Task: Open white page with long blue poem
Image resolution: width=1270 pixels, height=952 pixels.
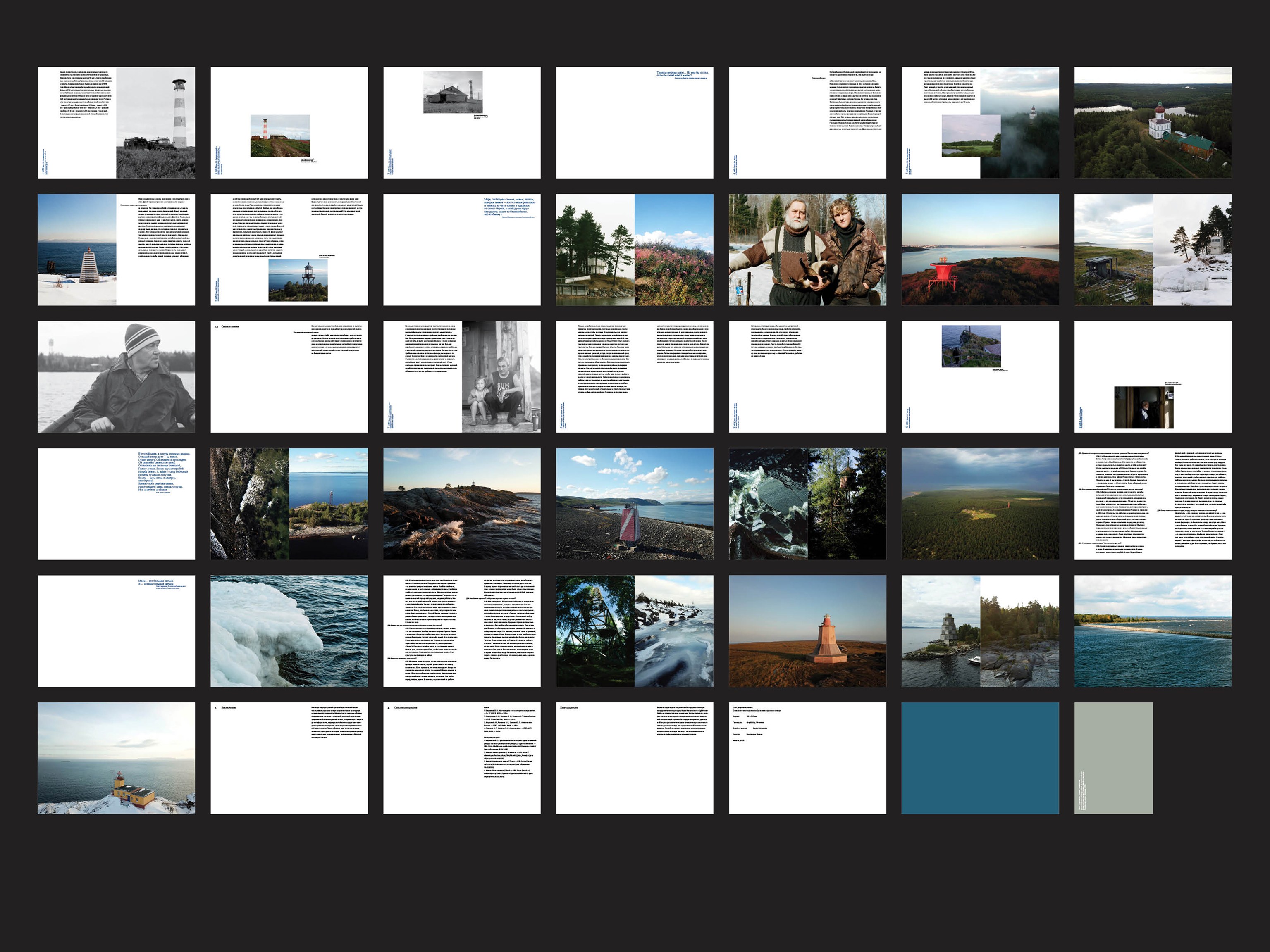Action: [x=116, y=504]
